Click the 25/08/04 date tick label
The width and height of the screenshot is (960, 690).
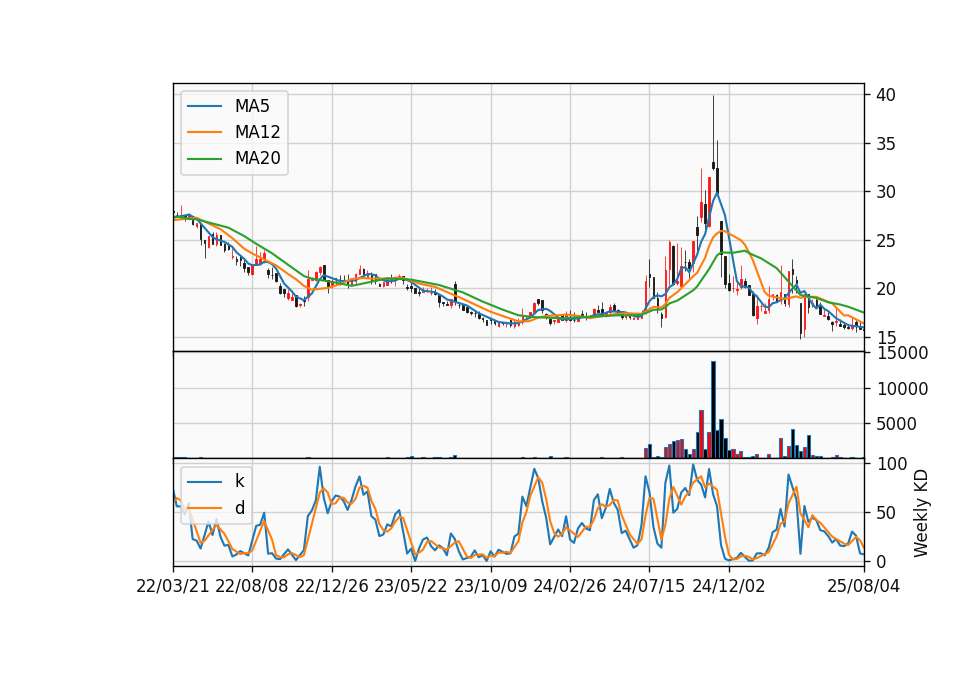864,586
